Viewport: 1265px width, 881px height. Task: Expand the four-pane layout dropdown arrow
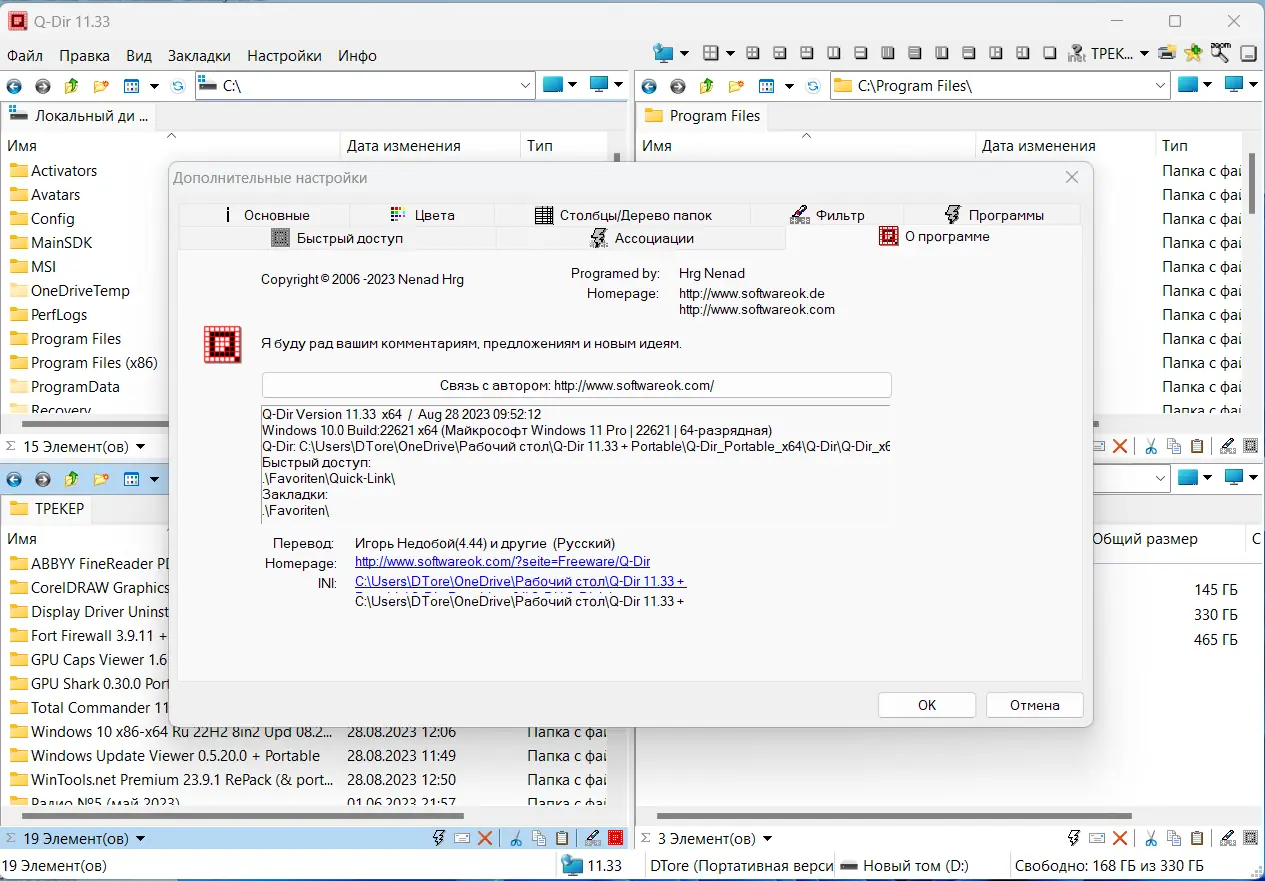click(x=731, y=54)
